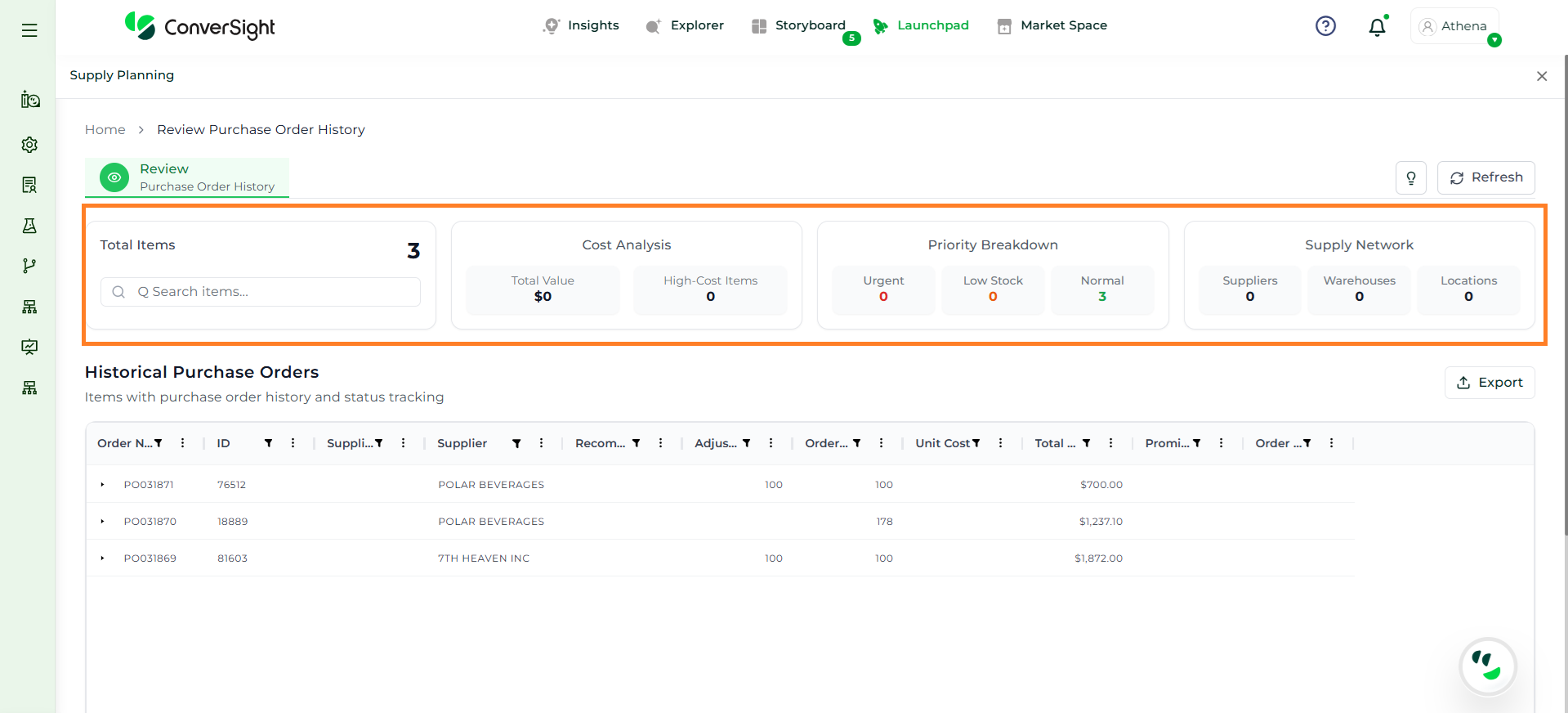Click the Refresh button
This screenshot has height=713, width=1568.
point(1485,177)
